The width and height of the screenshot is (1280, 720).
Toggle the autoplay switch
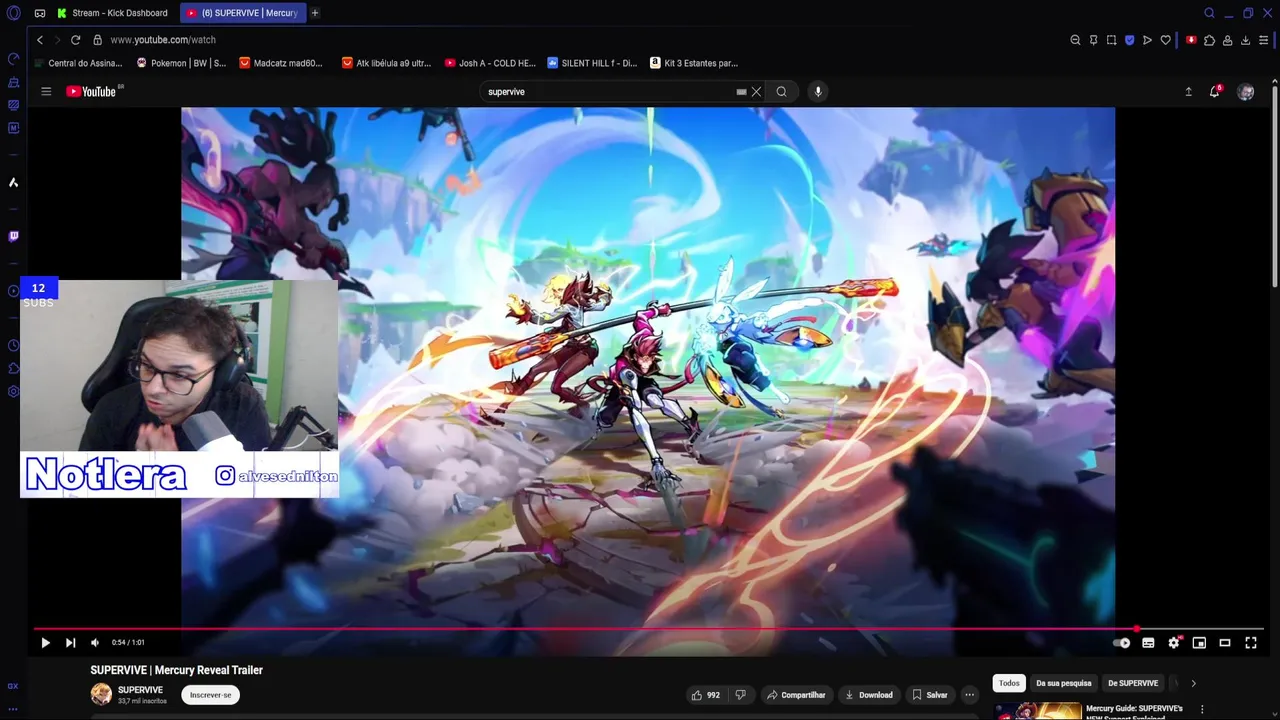[x=1122, y=643]
